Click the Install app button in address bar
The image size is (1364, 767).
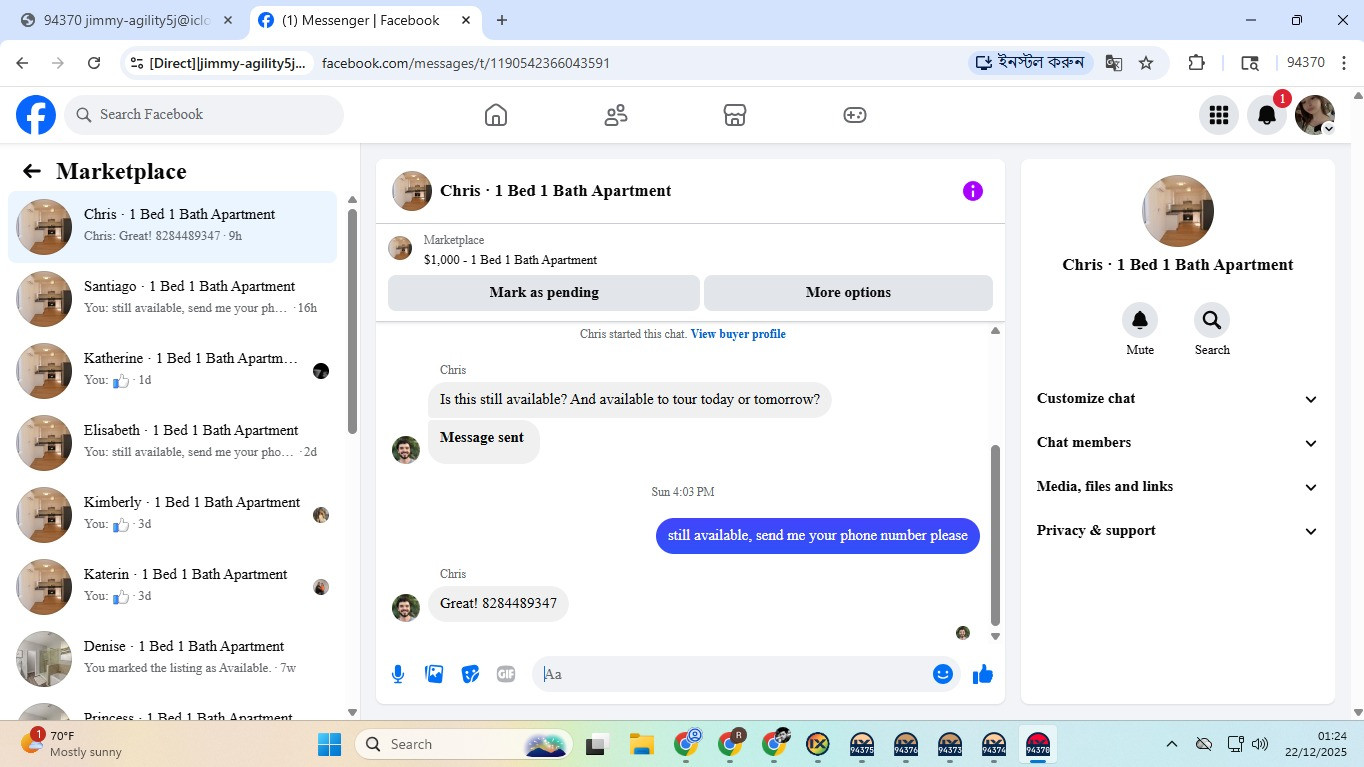tap(1030, 63)
